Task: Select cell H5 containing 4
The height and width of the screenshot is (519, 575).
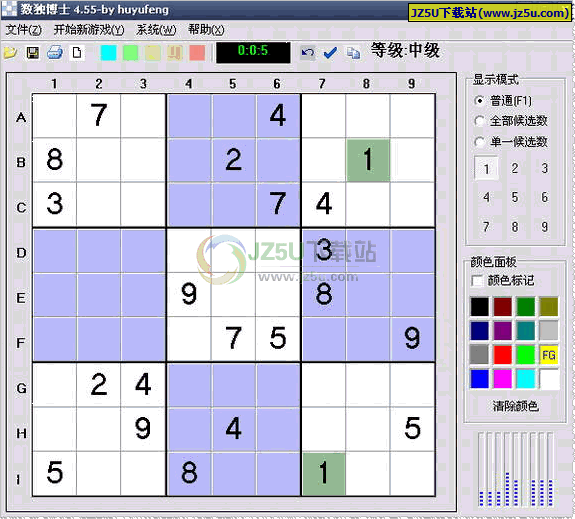Action: tap(233, 429)
